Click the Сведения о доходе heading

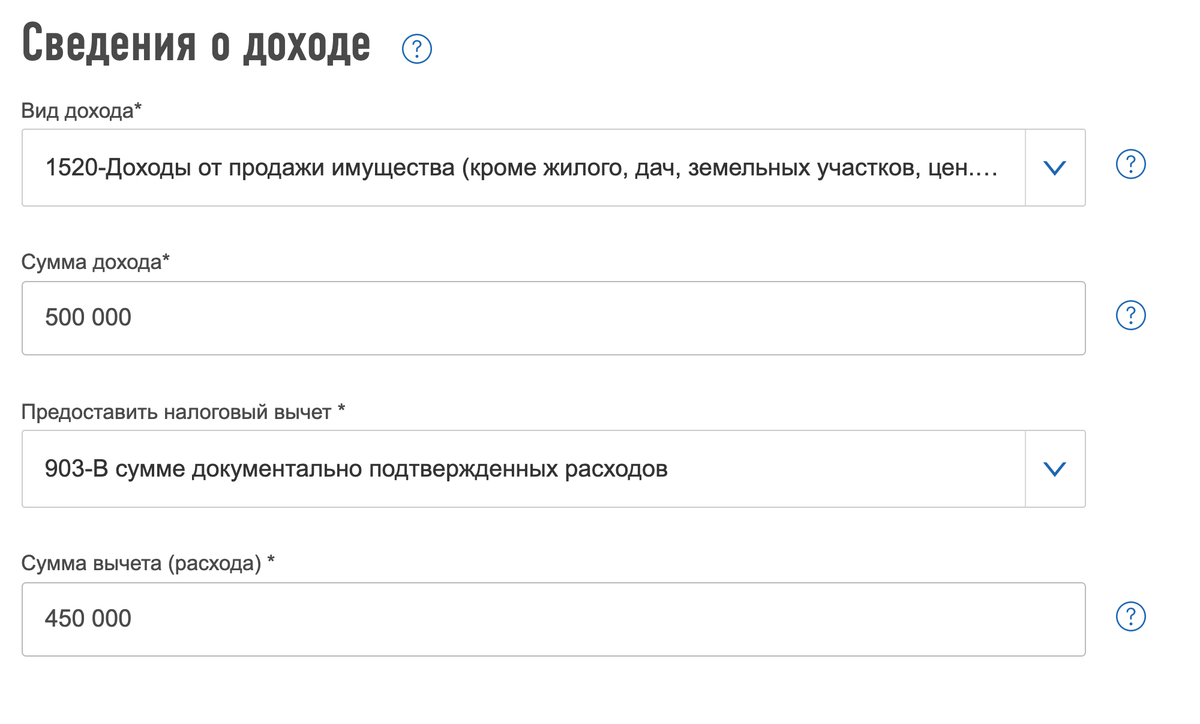[196, 46]
